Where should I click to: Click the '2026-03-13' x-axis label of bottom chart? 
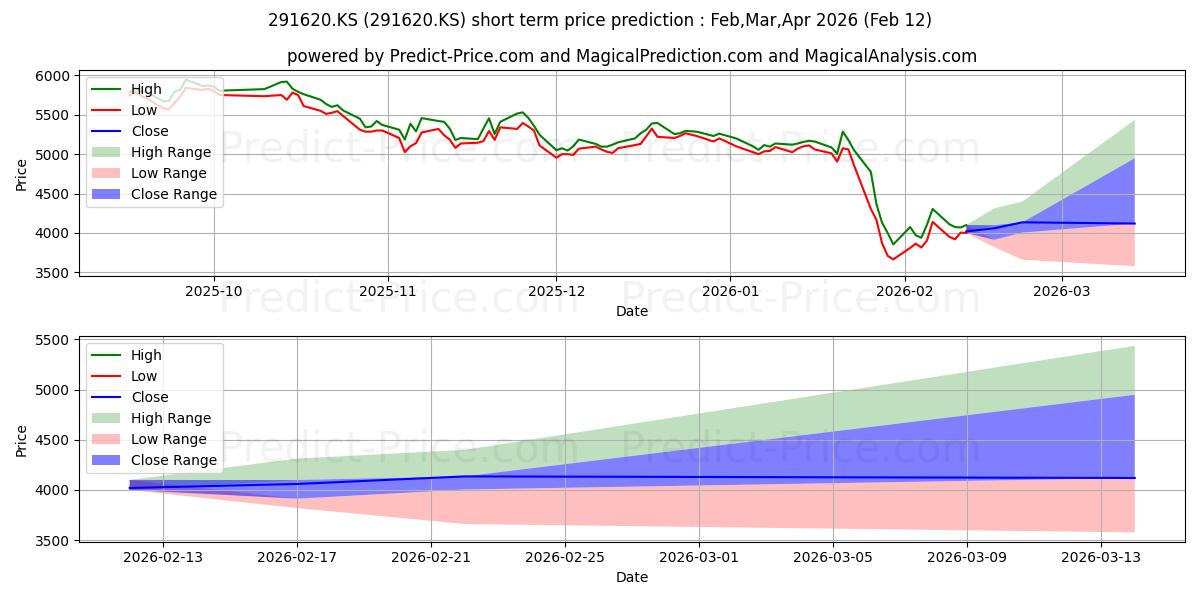point(1101,557)
